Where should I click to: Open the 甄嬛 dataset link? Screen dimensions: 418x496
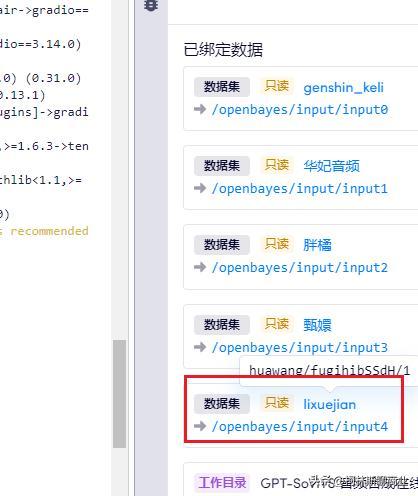click(x=317, y=325)
